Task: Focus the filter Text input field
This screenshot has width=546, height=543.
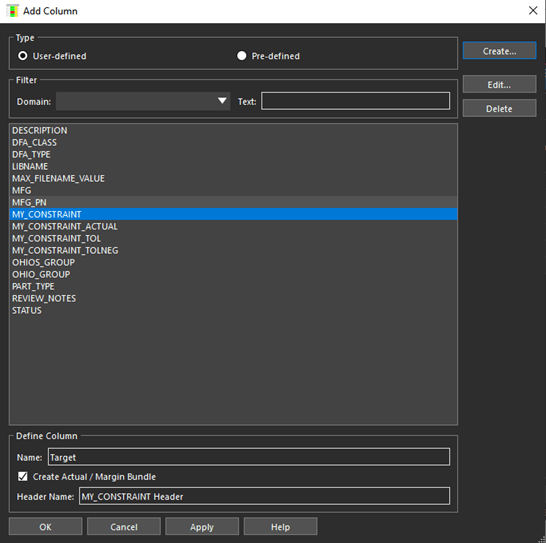Action: coord(356,101)
